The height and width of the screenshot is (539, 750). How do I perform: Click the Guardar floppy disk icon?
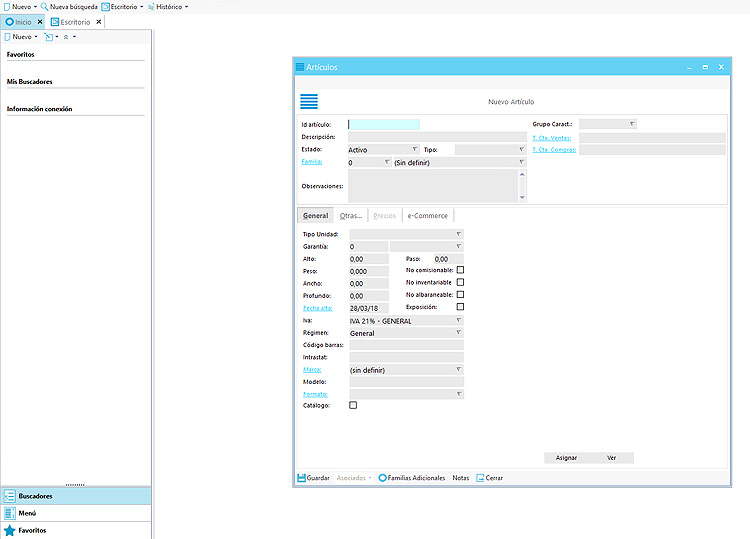tap(301, 478)
